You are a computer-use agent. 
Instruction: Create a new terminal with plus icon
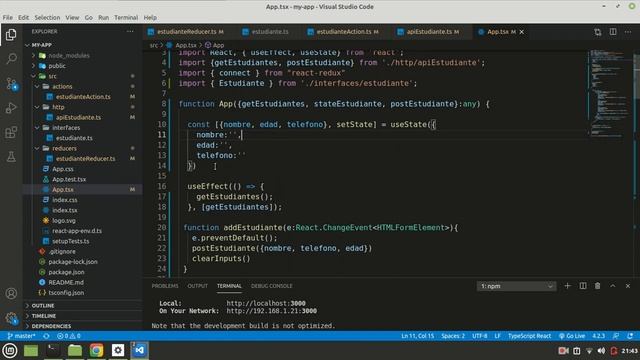point(567,286)
